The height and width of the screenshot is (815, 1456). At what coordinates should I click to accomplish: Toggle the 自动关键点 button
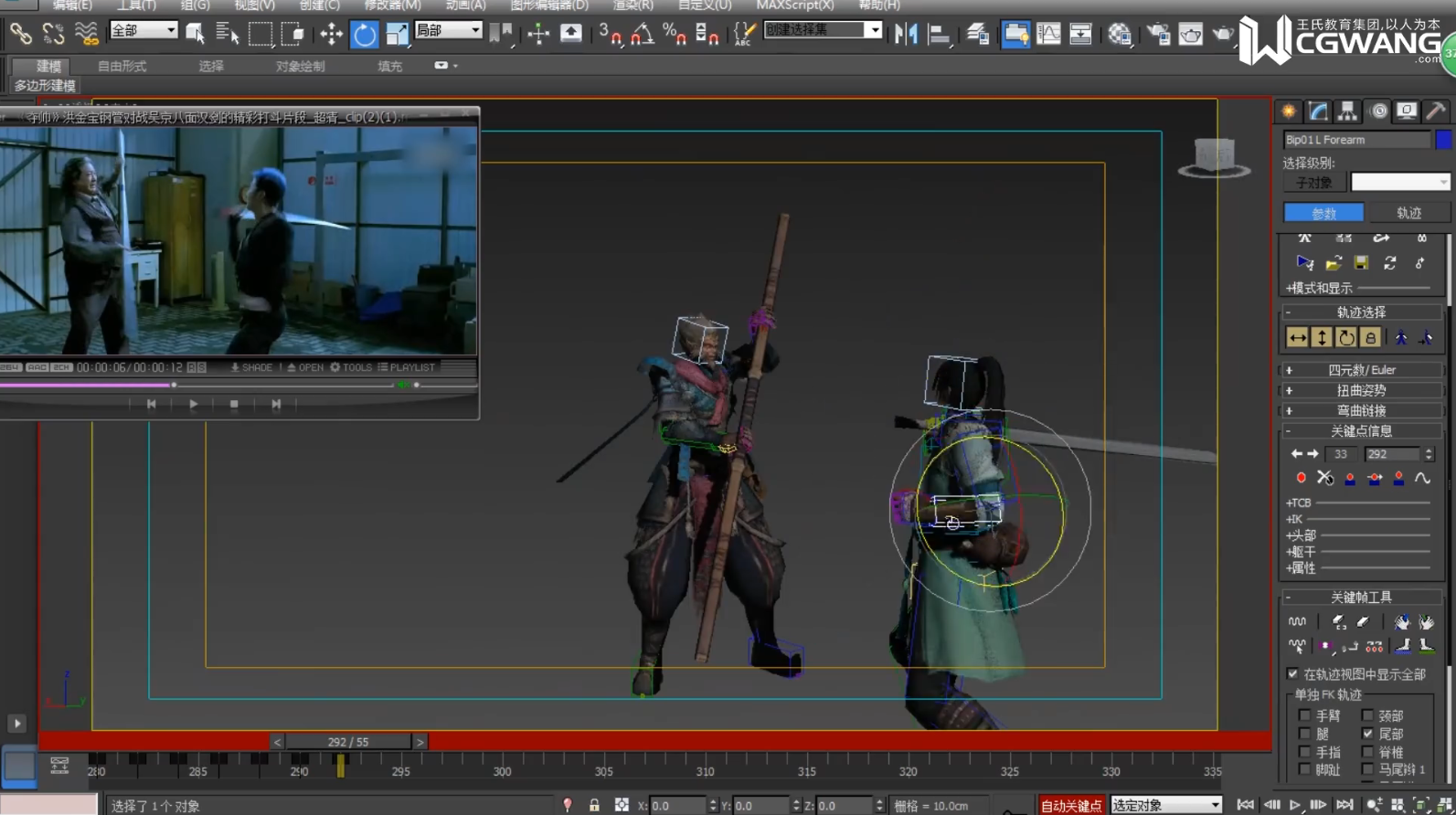(1071, 805)
